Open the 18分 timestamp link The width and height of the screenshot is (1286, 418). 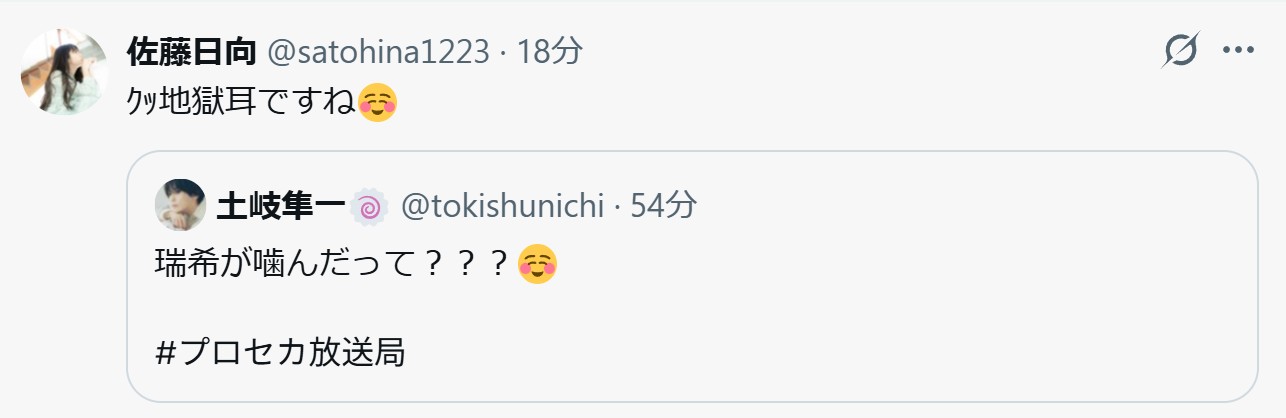(x=549, y=50)
